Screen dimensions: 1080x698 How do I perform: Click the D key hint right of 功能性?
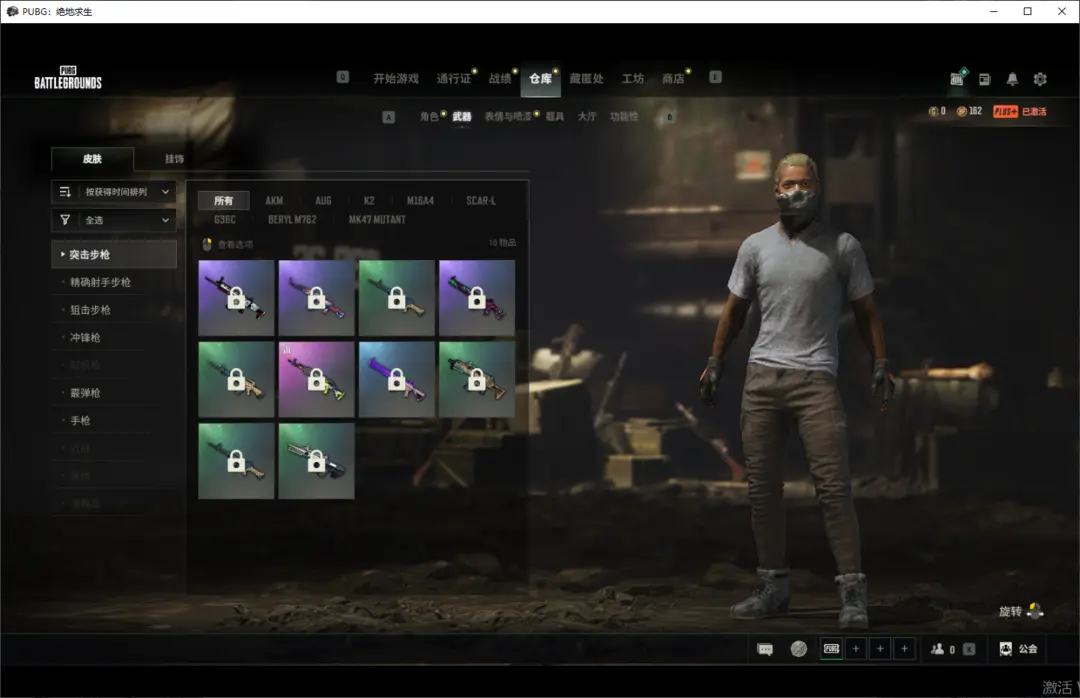(669, 117)
